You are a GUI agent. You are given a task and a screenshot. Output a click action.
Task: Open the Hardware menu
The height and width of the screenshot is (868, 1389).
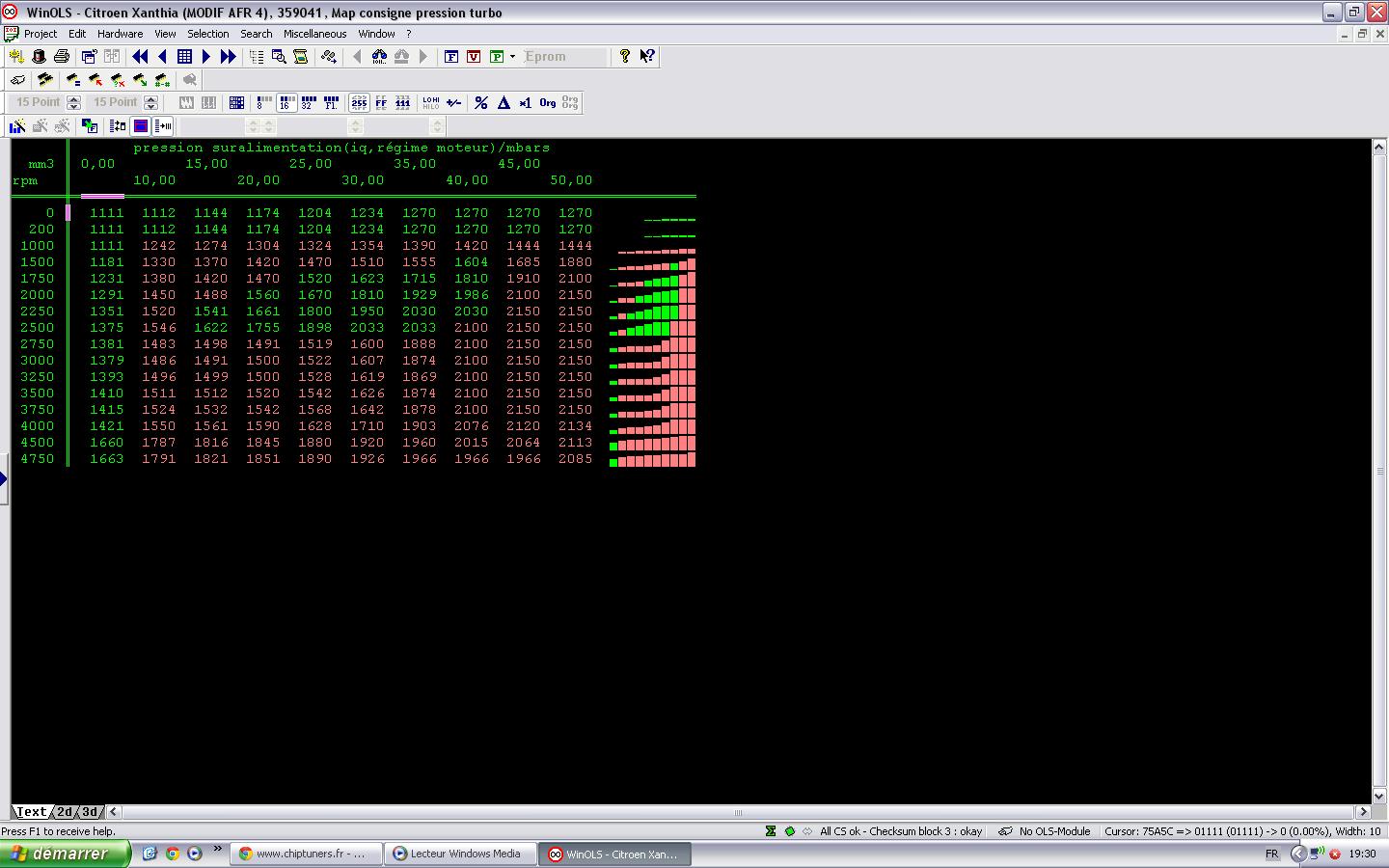[120, 34]
